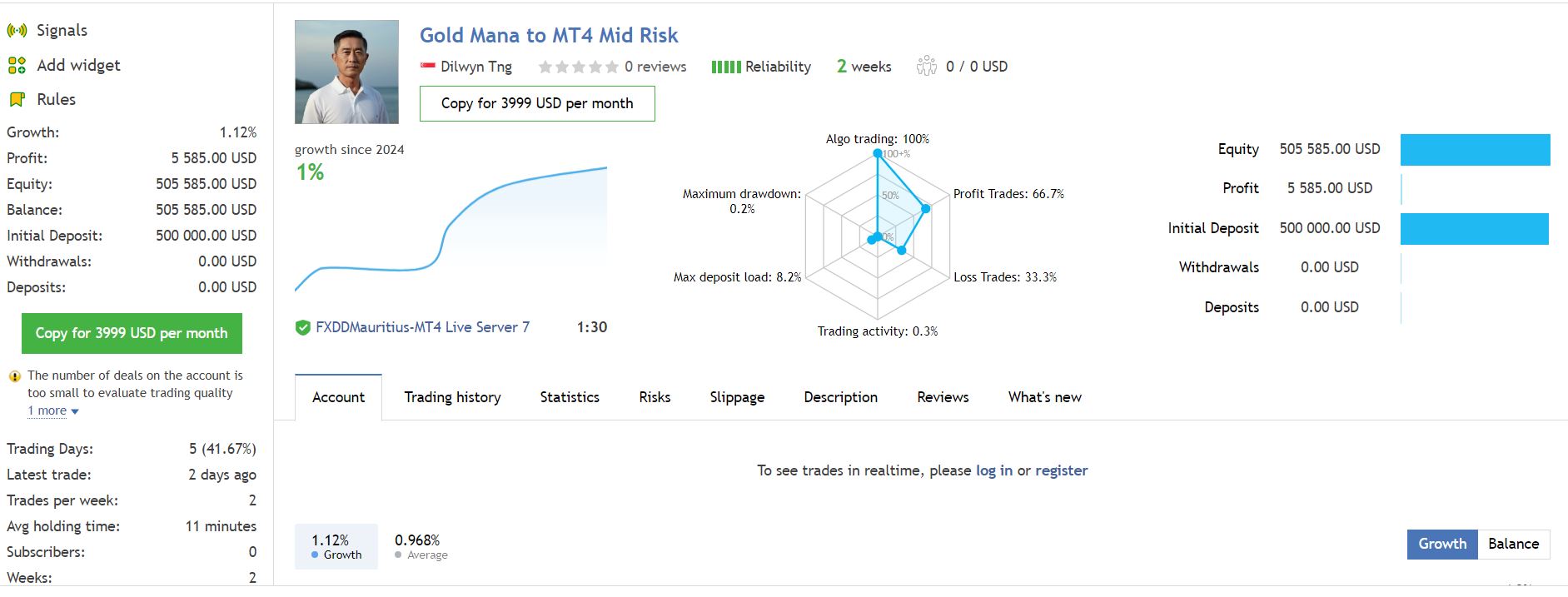
Task: Open the Trading history tab
Action: (x=452, y=397)
